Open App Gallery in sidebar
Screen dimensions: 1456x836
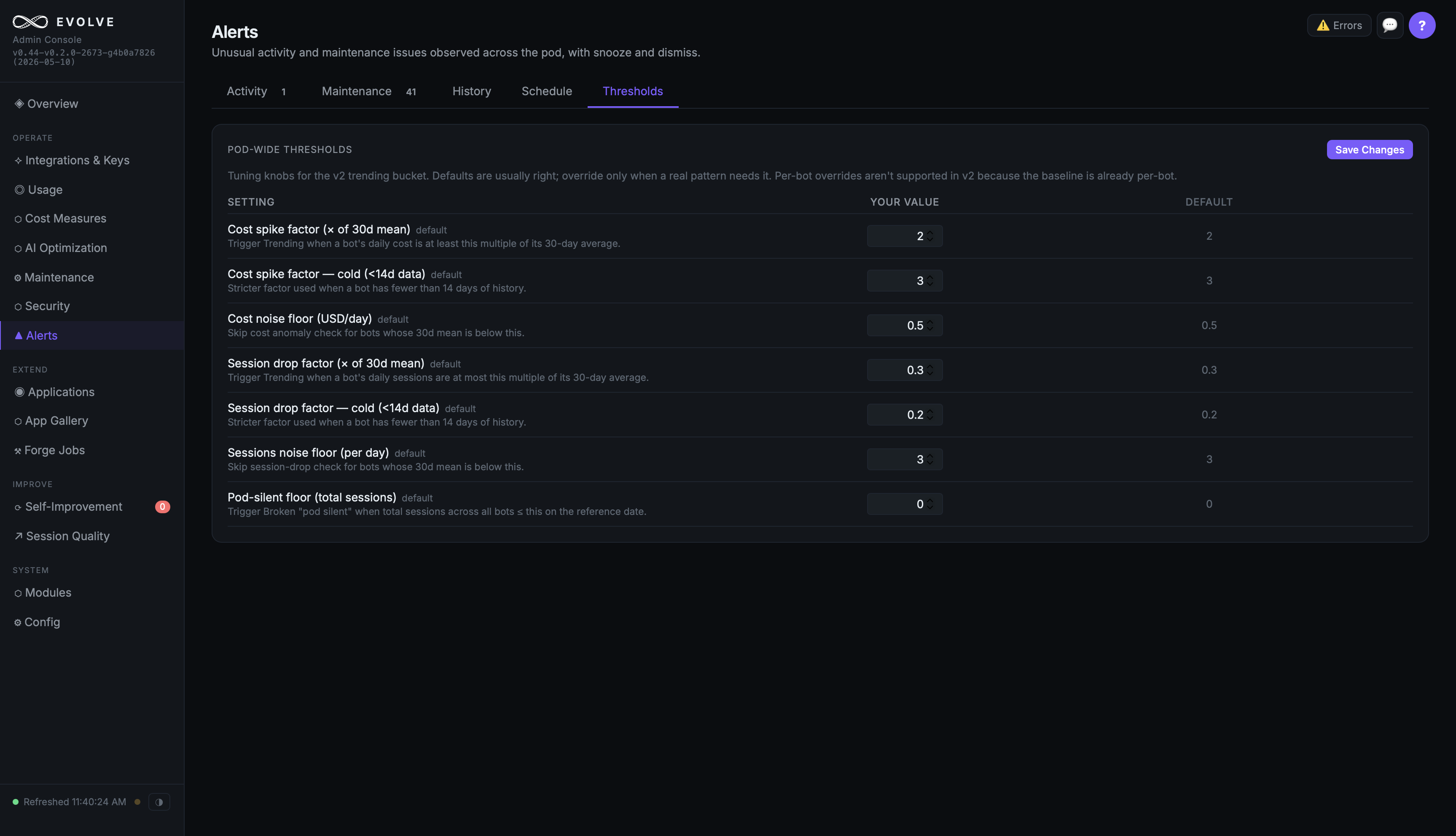(92, 421)
